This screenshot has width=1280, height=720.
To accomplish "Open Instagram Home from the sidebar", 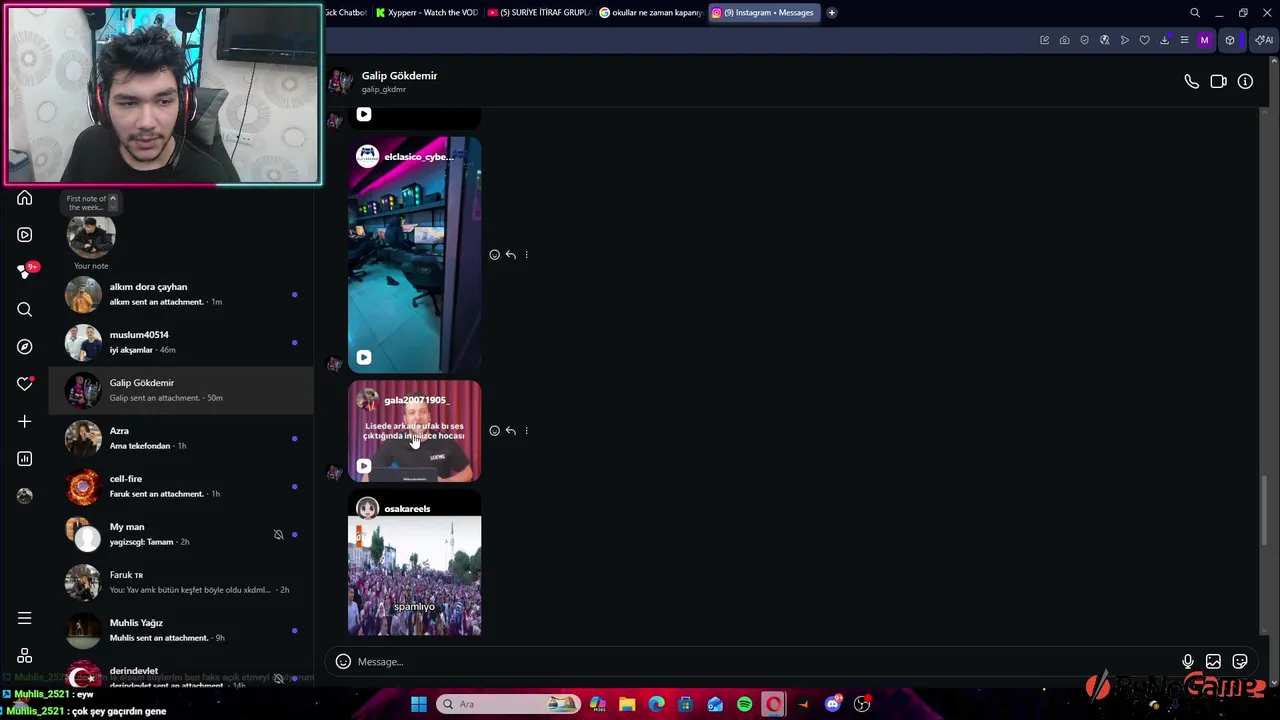I will click(x=24, y=198).
